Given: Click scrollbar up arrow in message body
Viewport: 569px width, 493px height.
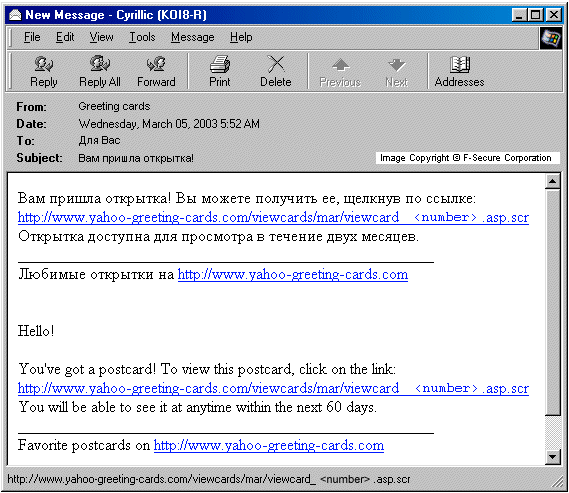Looking at the screenshot, I should (553, 181).
